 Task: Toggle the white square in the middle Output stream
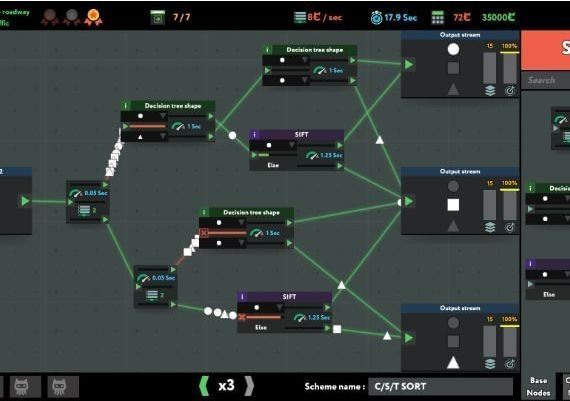453,205
